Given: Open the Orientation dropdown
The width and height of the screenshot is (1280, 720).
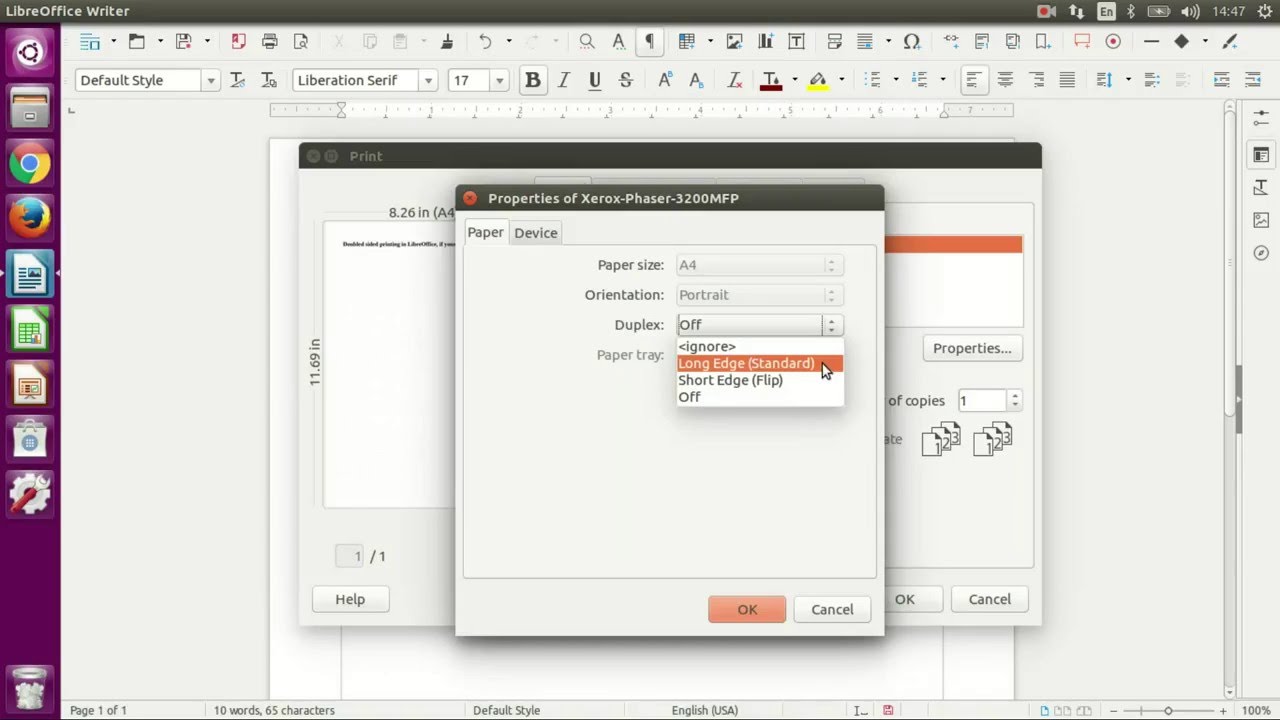Looking at the screenshot, I should (760, 295).
